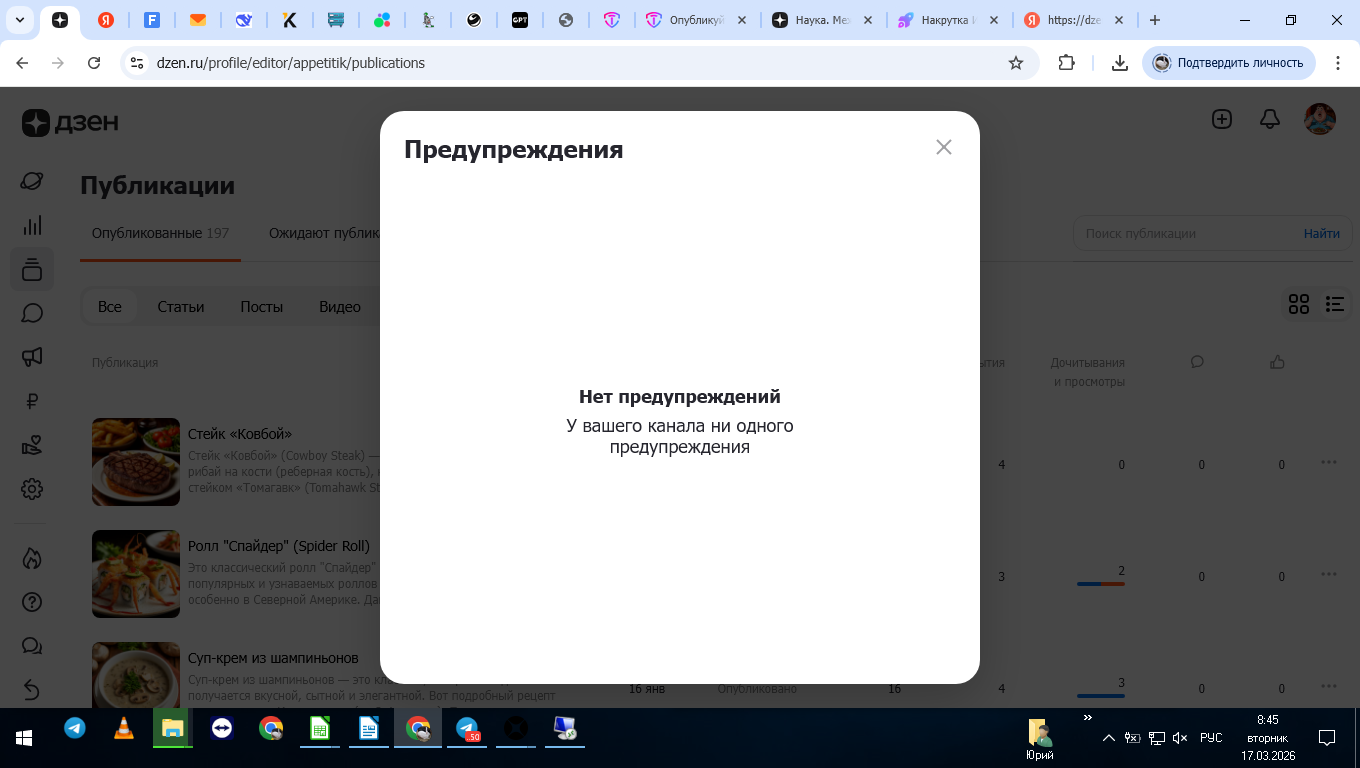The height and width of the screenshot is (768, 1360).
Task: Expand the taskbar toolbar overflow chevrons
Action: (x=1088, y=717)
